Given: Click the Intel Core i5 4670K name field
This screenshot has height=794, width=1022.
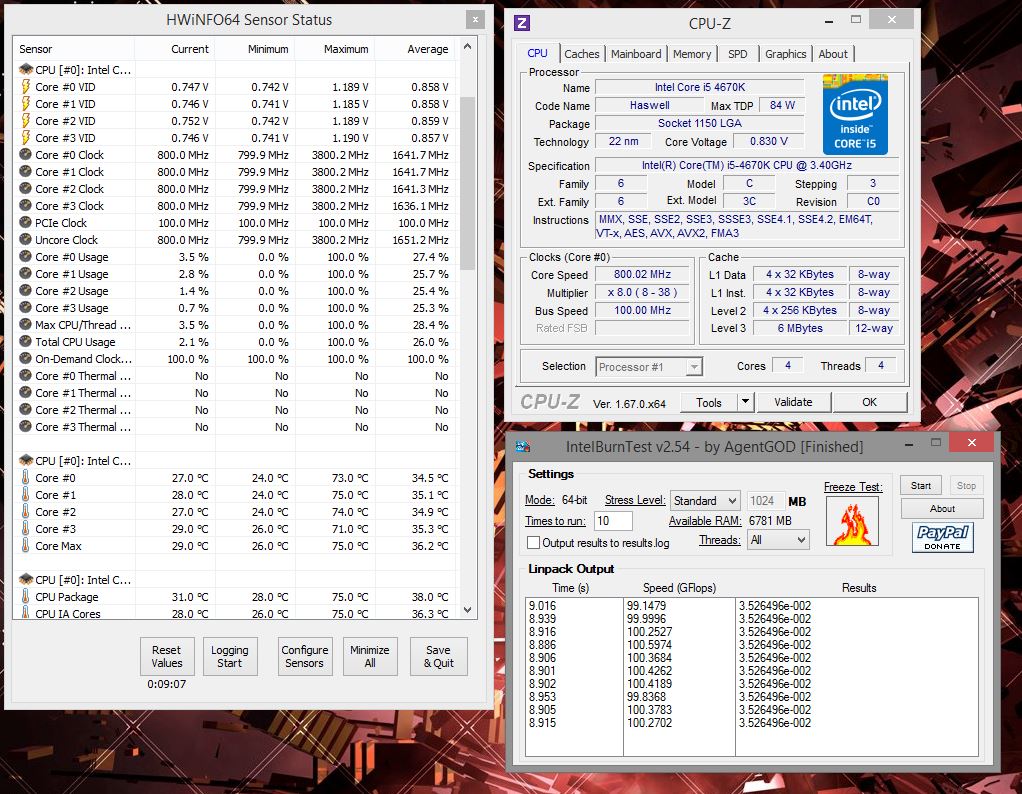Looking at the screenshot, I should click(x=700, y=87).
